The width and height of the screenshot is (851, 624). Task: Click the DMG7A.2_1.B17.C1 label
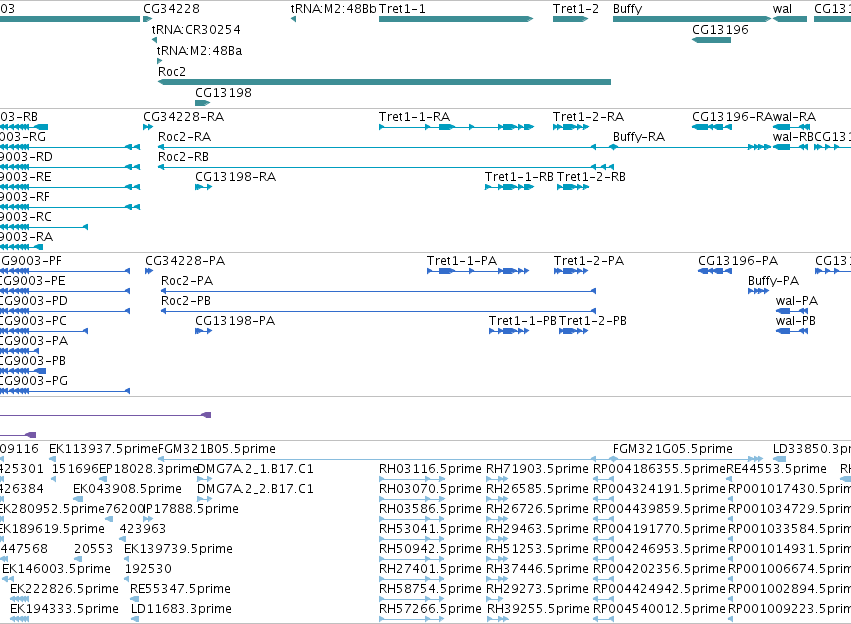[x=255, y=469]
